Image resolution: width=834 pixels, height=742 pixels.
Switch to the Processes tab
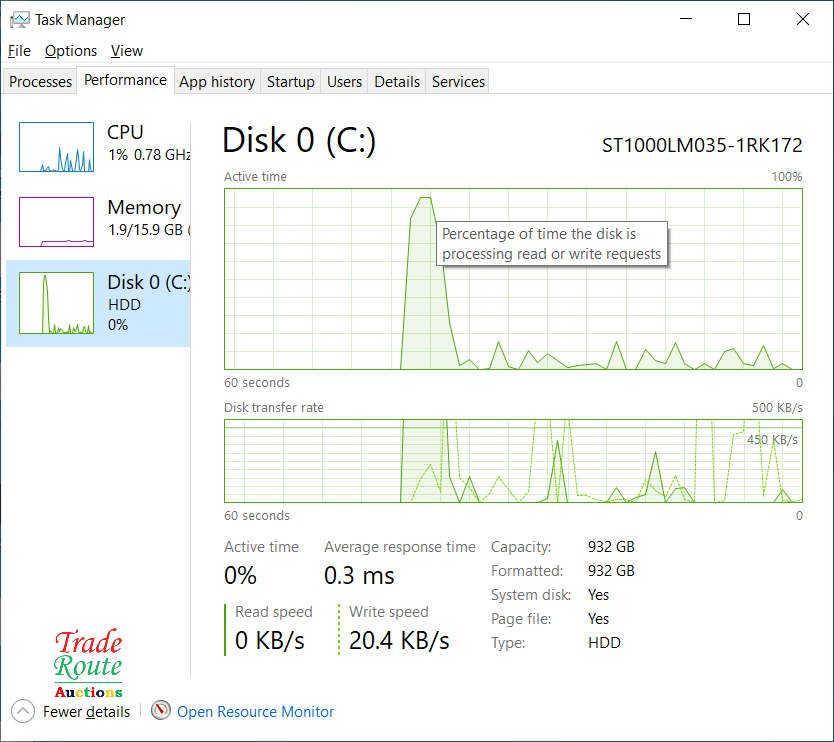(41, 82)
